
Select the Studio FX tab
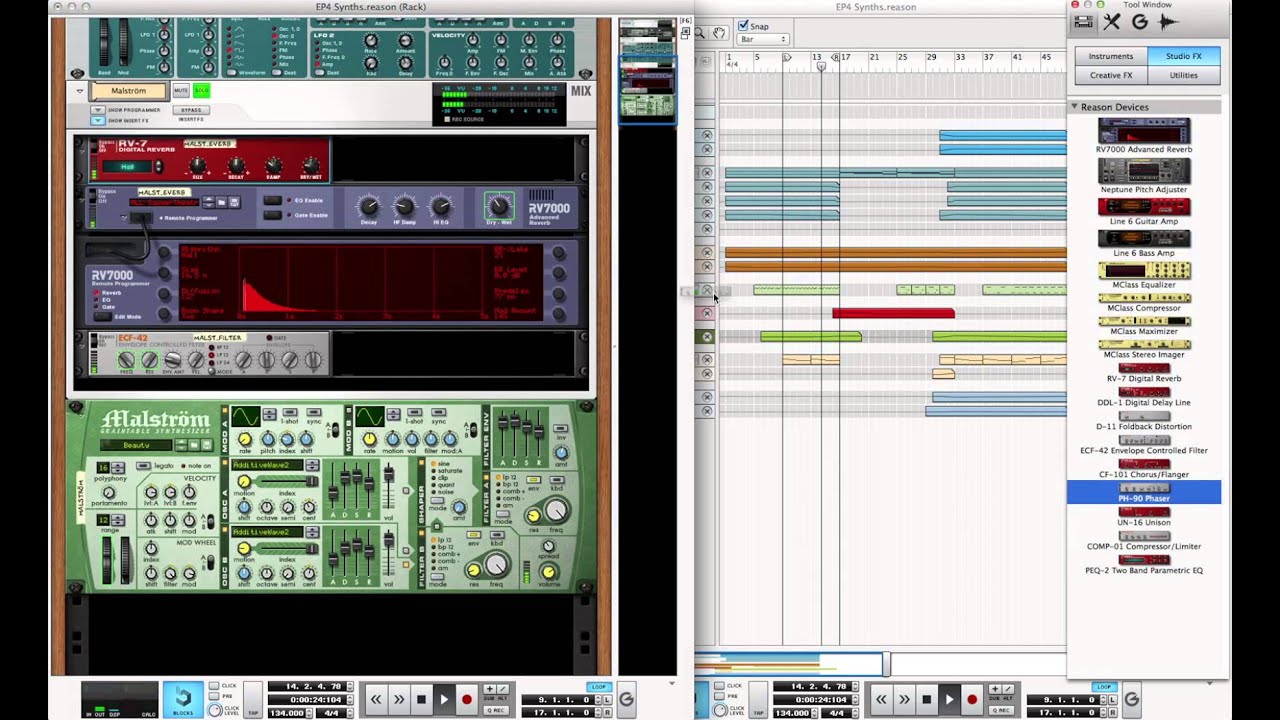point(1184,56)
